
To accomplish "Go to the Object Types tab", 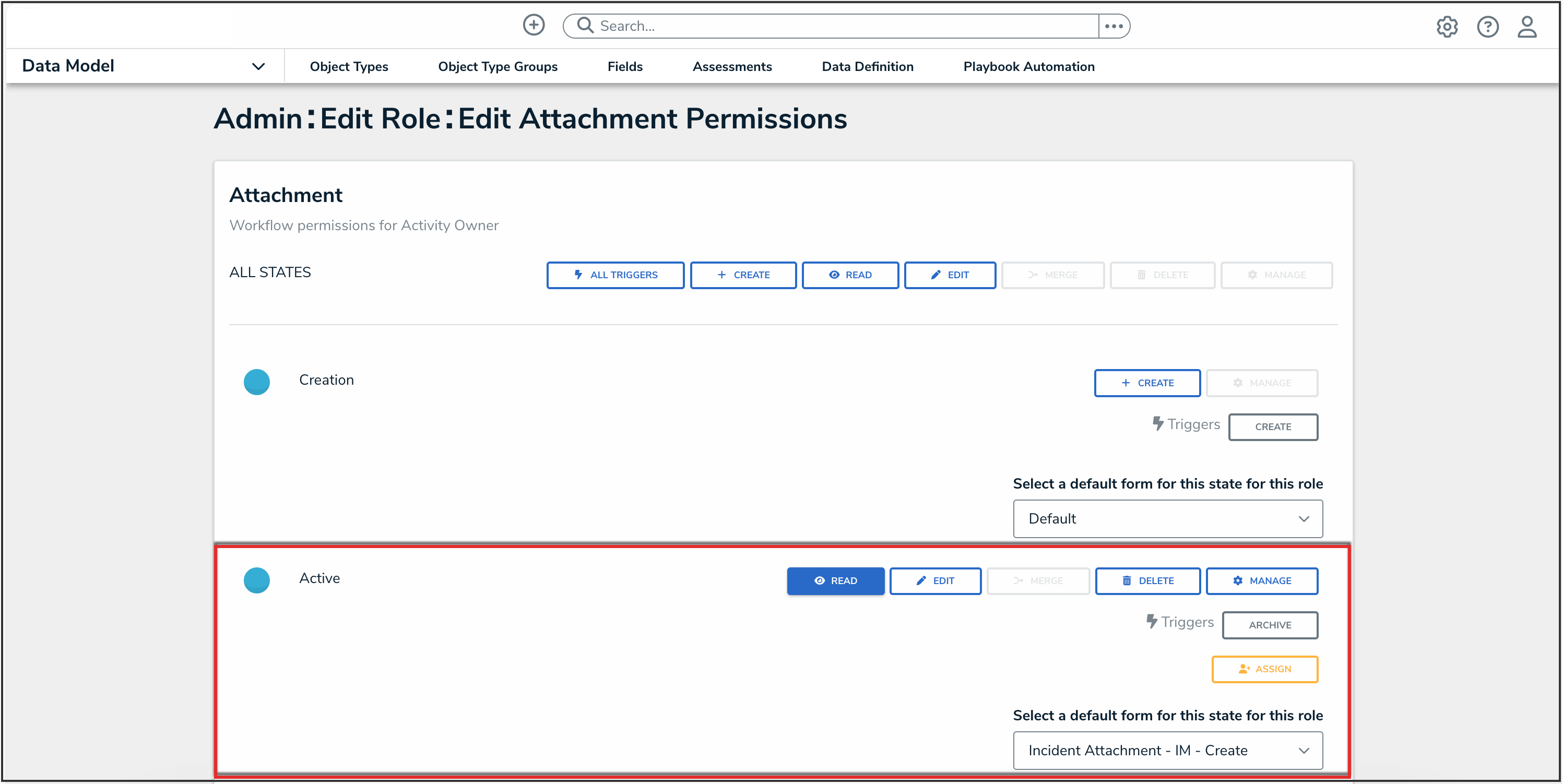I will (349, 67).
